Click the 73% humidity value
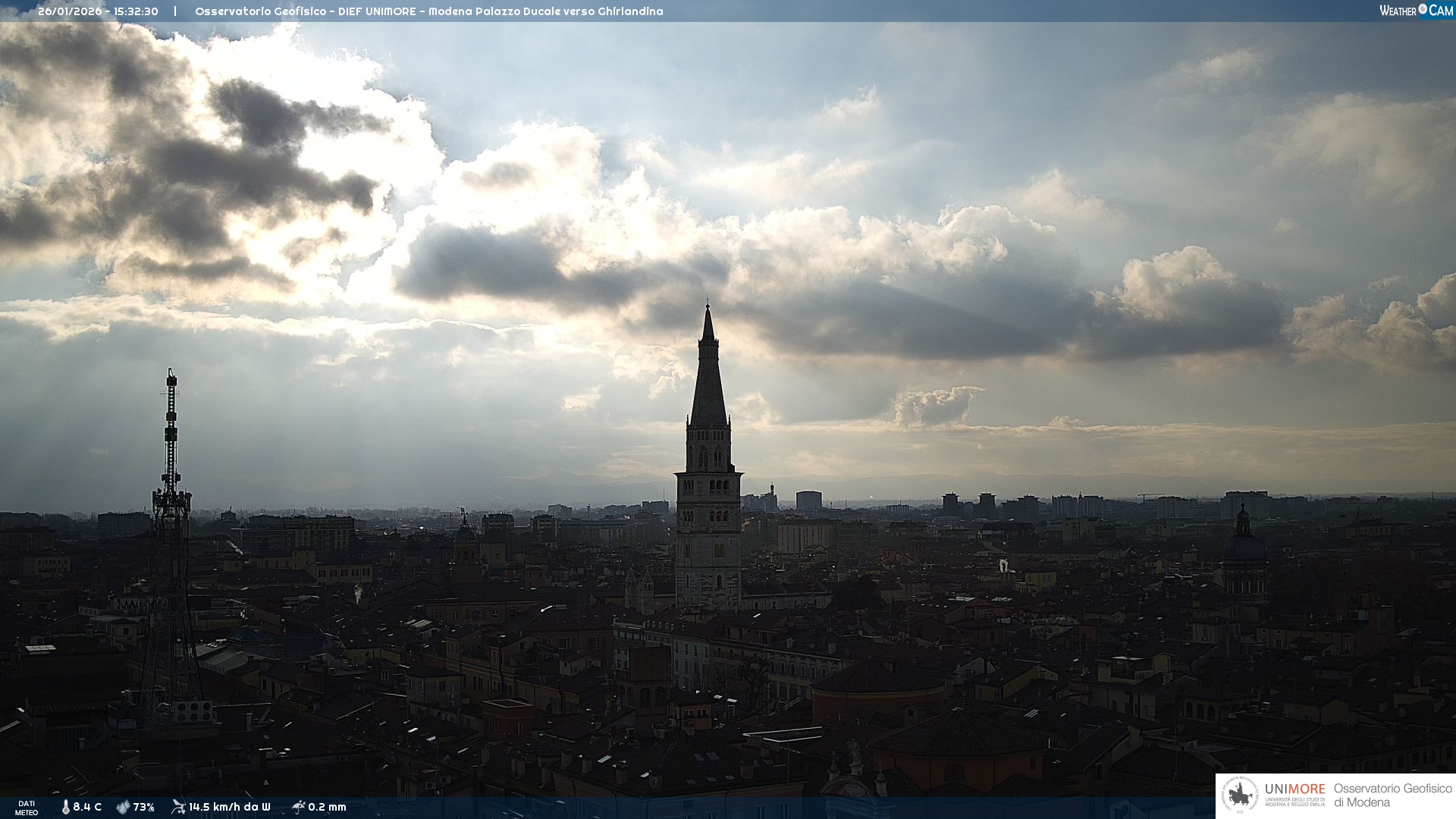Viewport: 1456px width, 819px height. pos(143,807)
